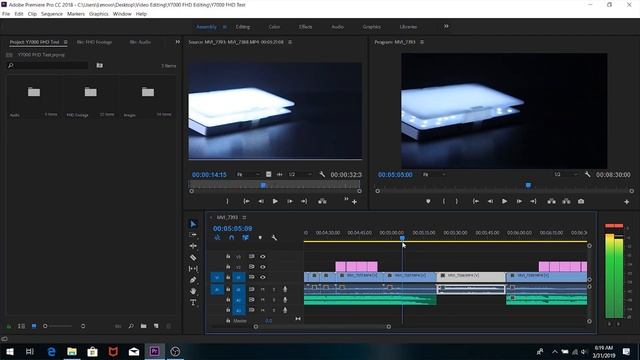
Task: Toggle V1 track output eye
Action: (263, 277)
